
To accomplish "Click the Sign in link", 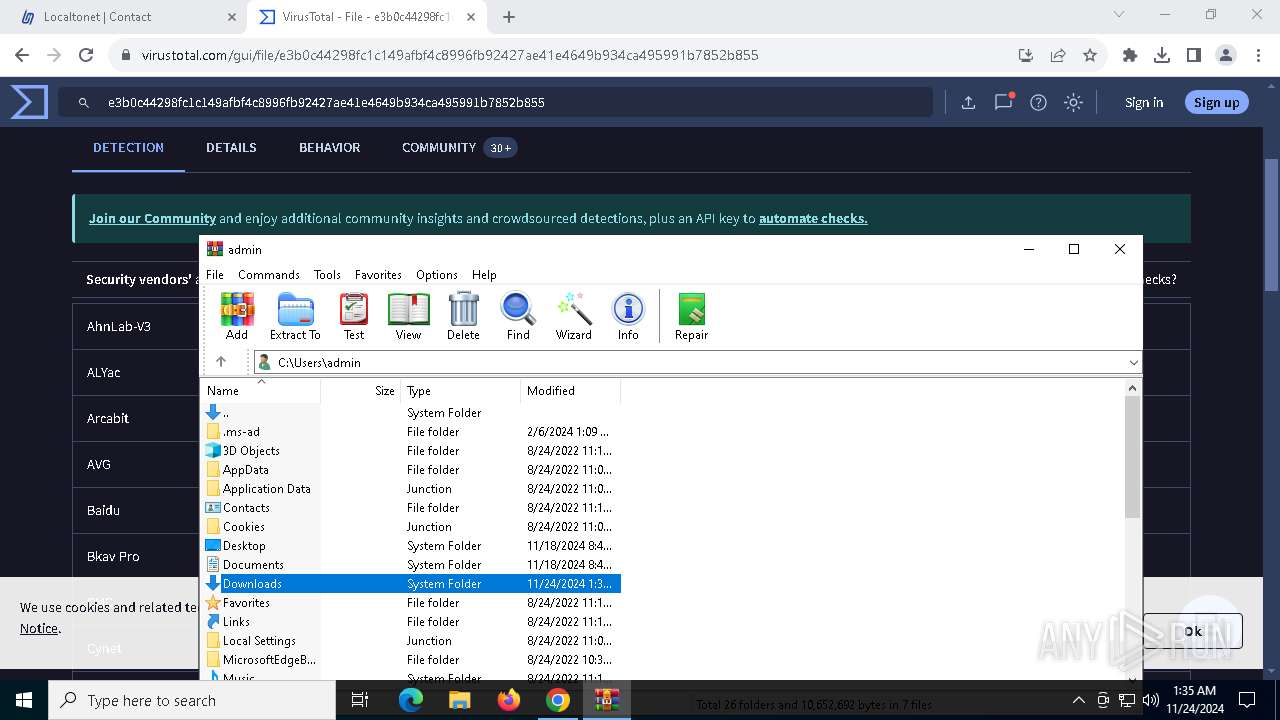I will (x=1144, y=102).
